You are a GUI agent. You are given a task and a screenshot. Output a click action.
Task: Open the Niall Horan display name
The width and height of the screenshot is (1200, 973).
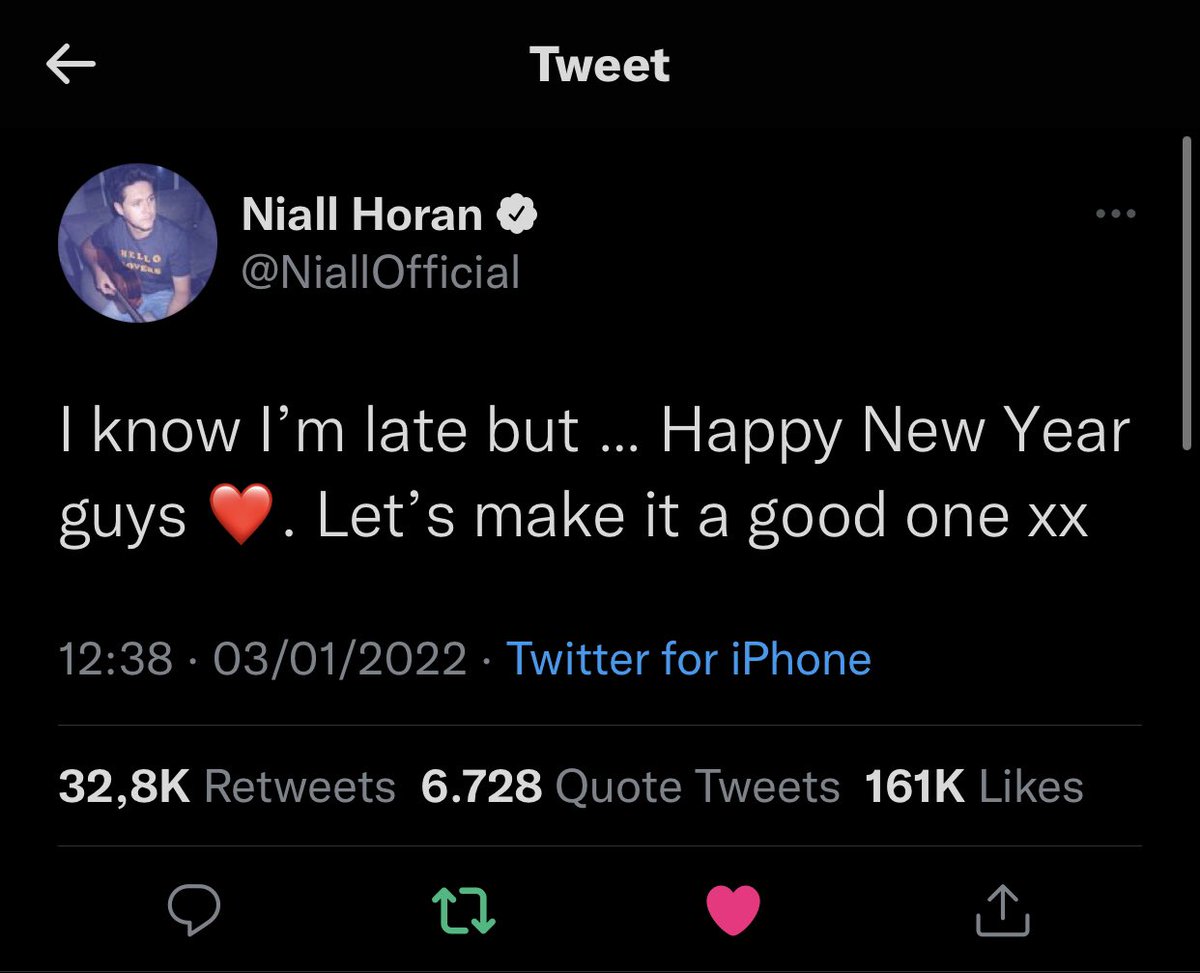click(x=362, y=214)
